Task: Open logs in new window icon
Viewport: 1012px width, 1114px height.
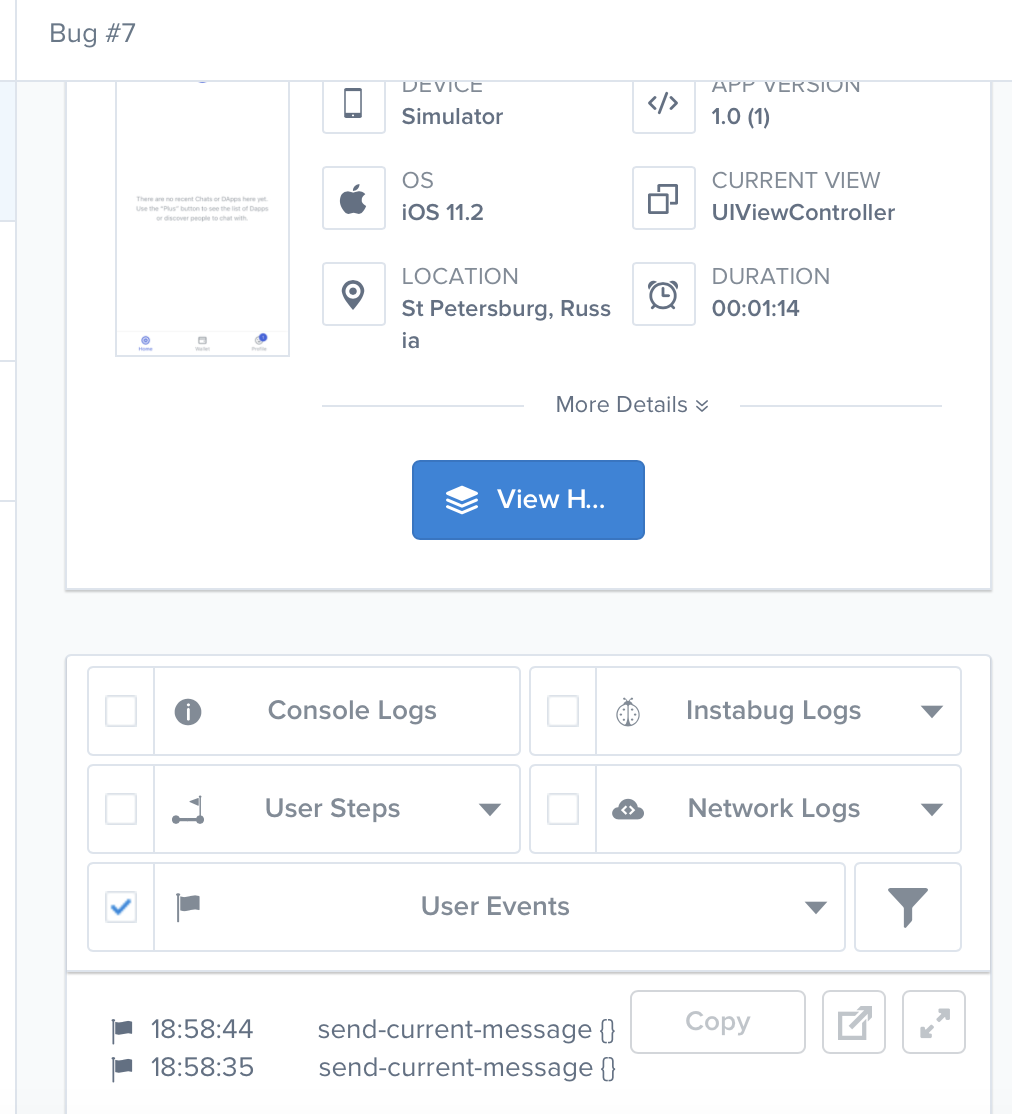Action: pyautogui.click(x=854, y=1022)
